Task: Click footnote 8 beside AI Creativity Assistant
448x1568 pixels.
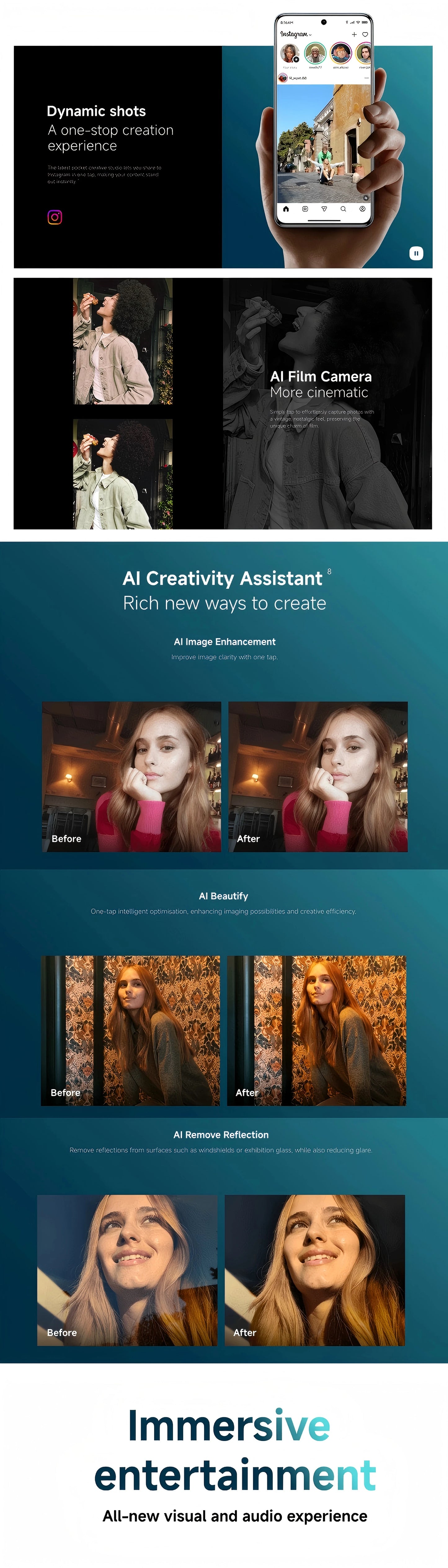Action: coord(330,572)
